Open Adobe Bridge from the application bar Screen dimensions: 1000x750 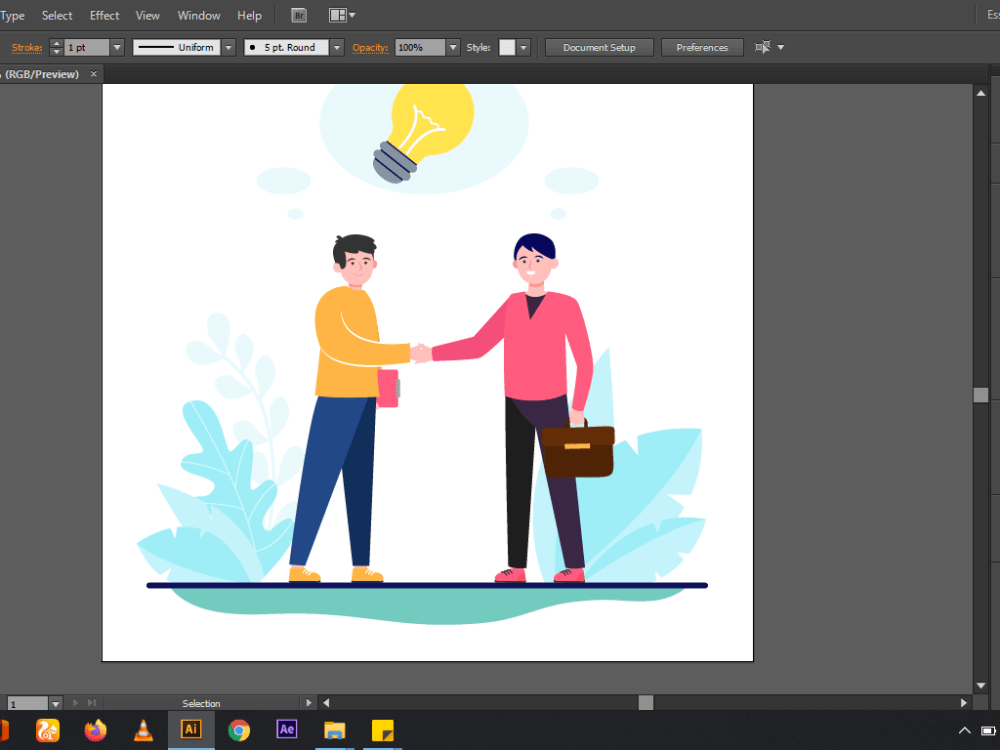click(x=298, y=15)
